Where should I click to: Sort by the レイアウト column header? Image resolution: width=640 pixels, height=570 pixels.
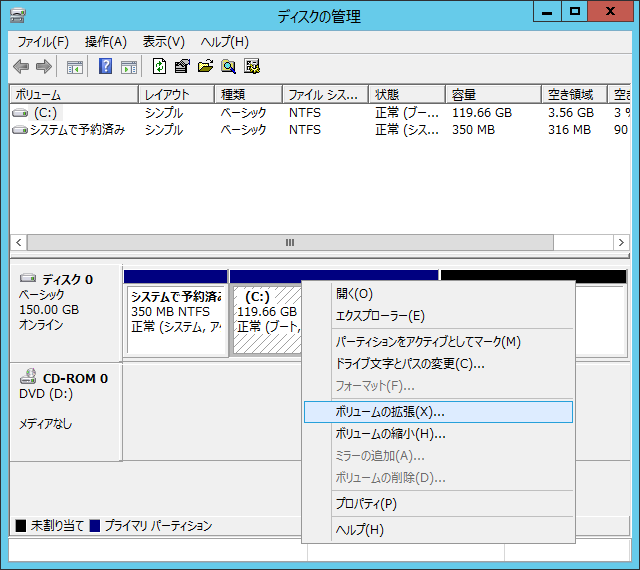point(177,95)
